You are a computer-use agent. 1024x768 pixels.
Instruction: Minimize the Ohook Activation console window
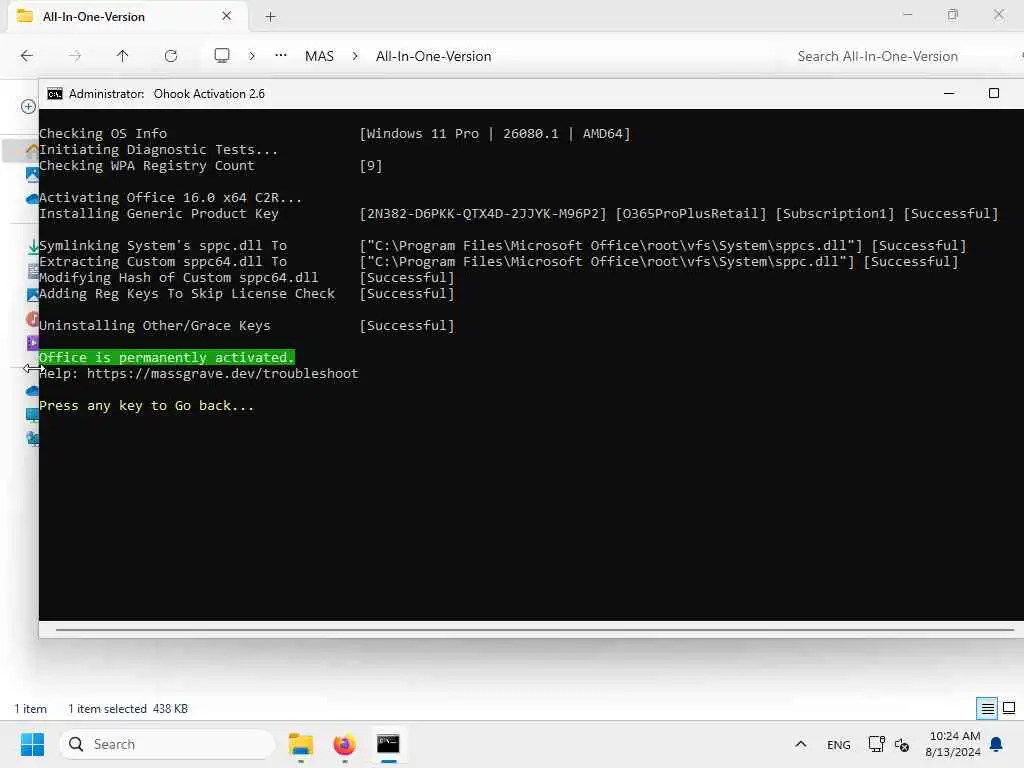[x=949, y=94]
